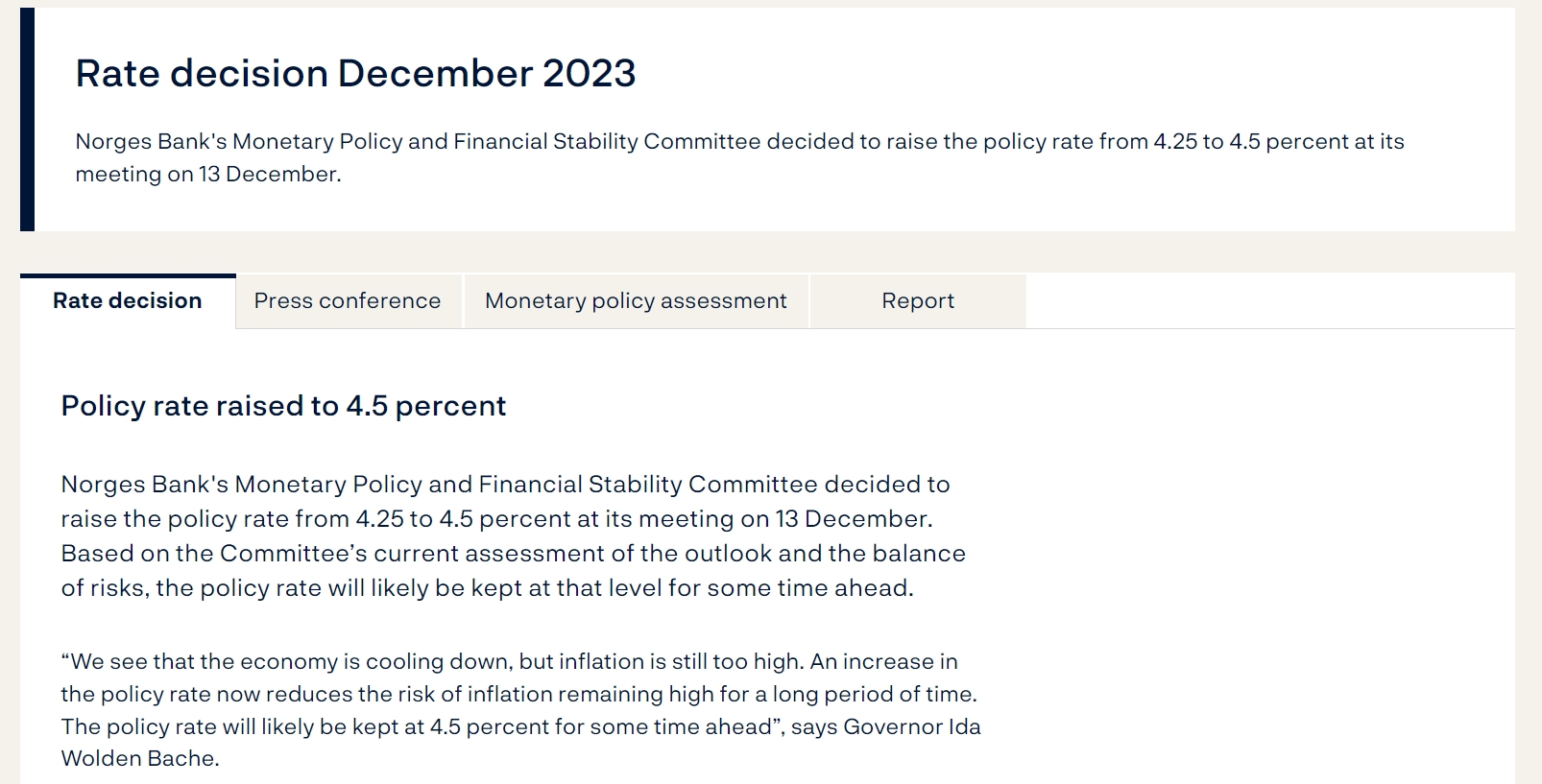
Task: Switch to the Press conference tab
Action: 348,301
